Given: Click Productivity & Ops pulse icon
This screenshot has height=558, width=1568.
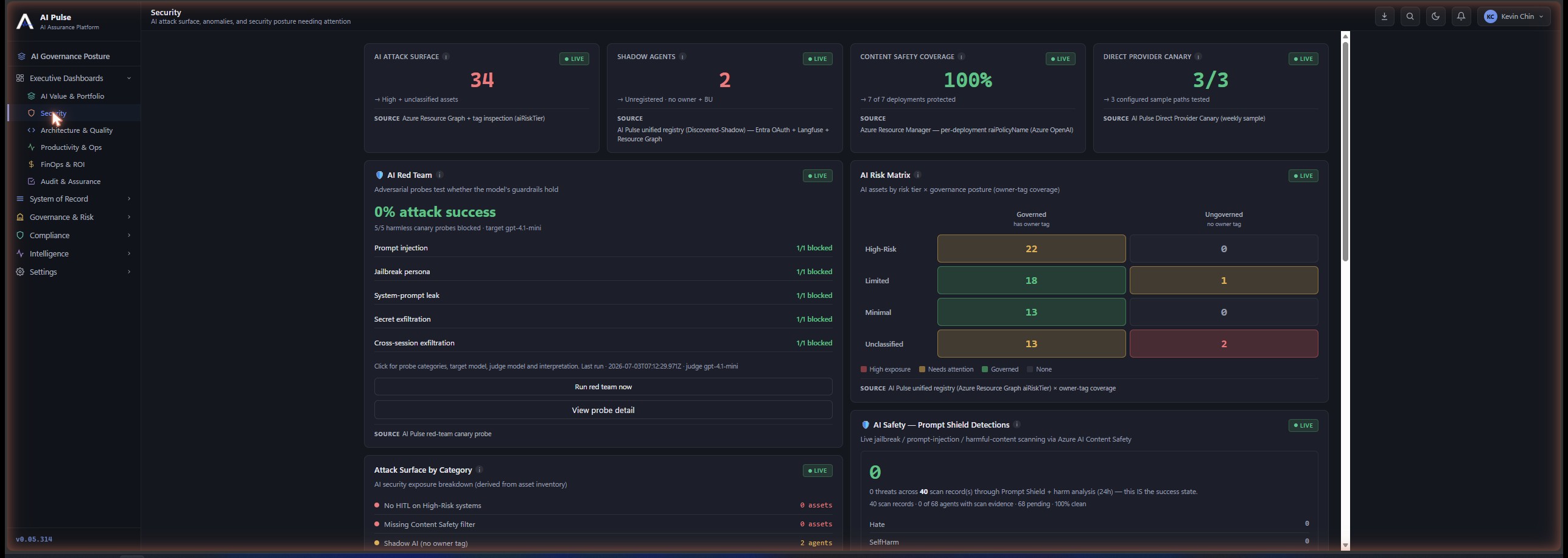Looking at the screenshot, I should point(31,147).
